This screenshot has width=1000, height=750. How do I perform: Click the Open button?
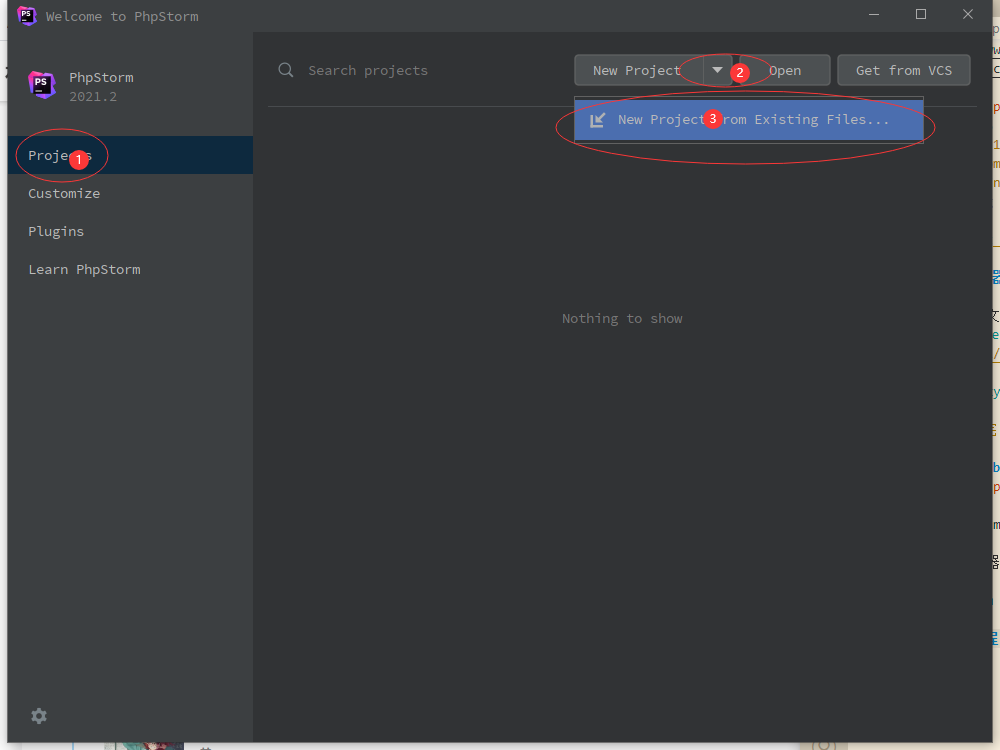(785, 70)
